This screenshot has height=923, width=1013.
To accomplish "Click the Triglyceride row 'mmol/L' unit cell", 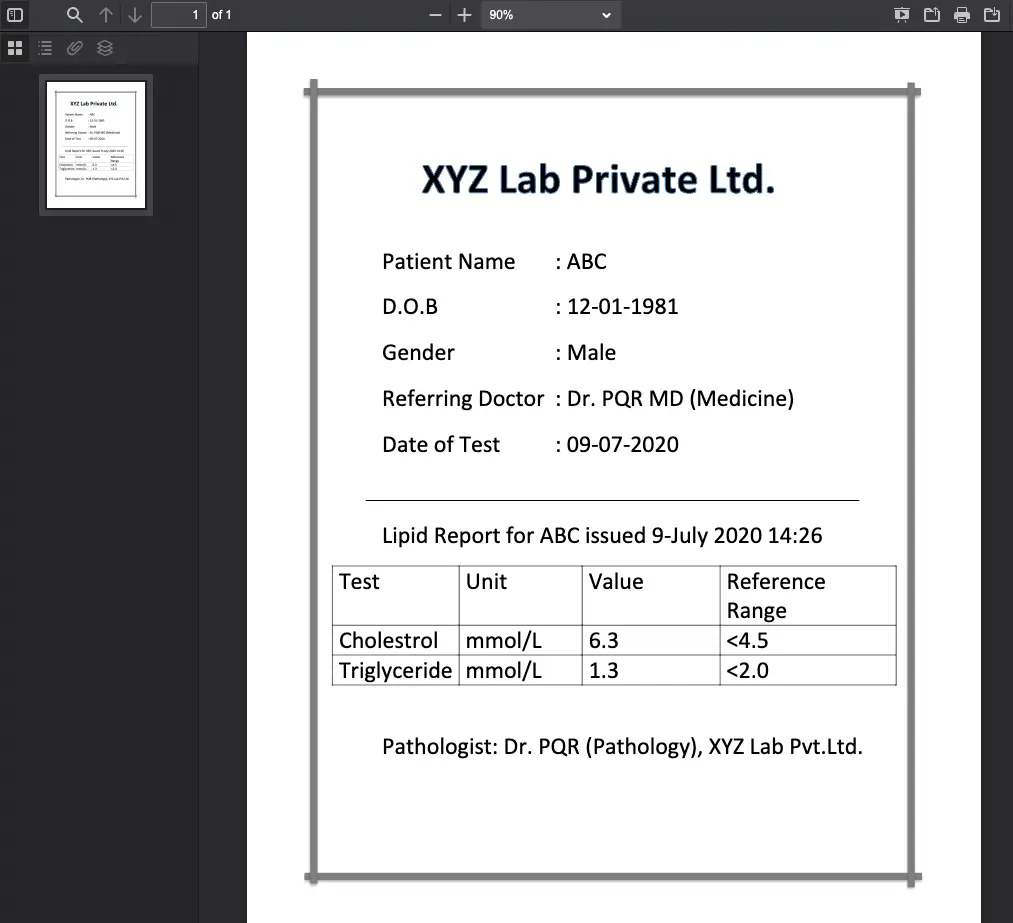I will click(x=521, y=670).
